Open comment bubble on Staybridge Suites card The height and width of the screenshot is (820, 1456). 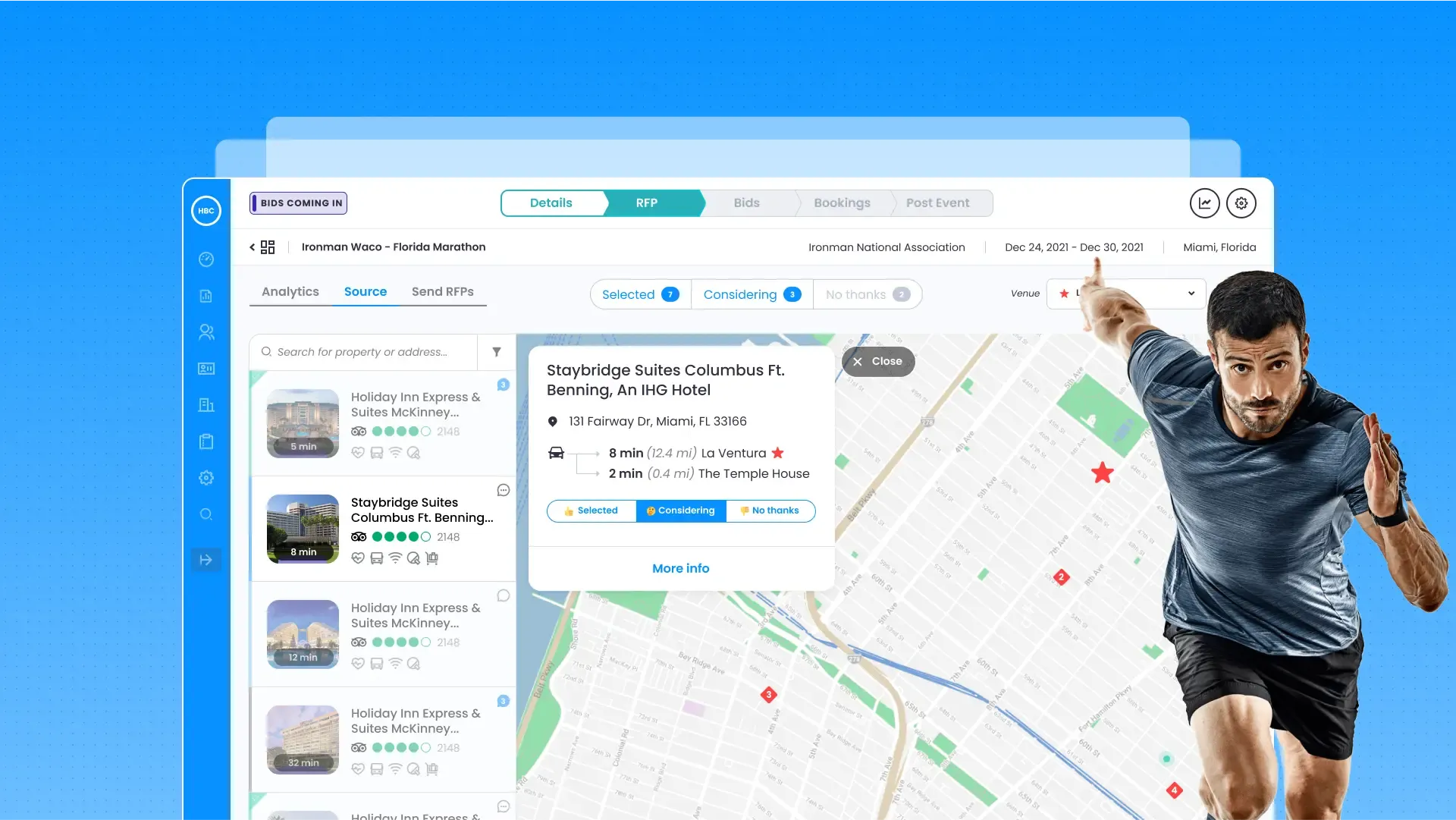(503, 490)
